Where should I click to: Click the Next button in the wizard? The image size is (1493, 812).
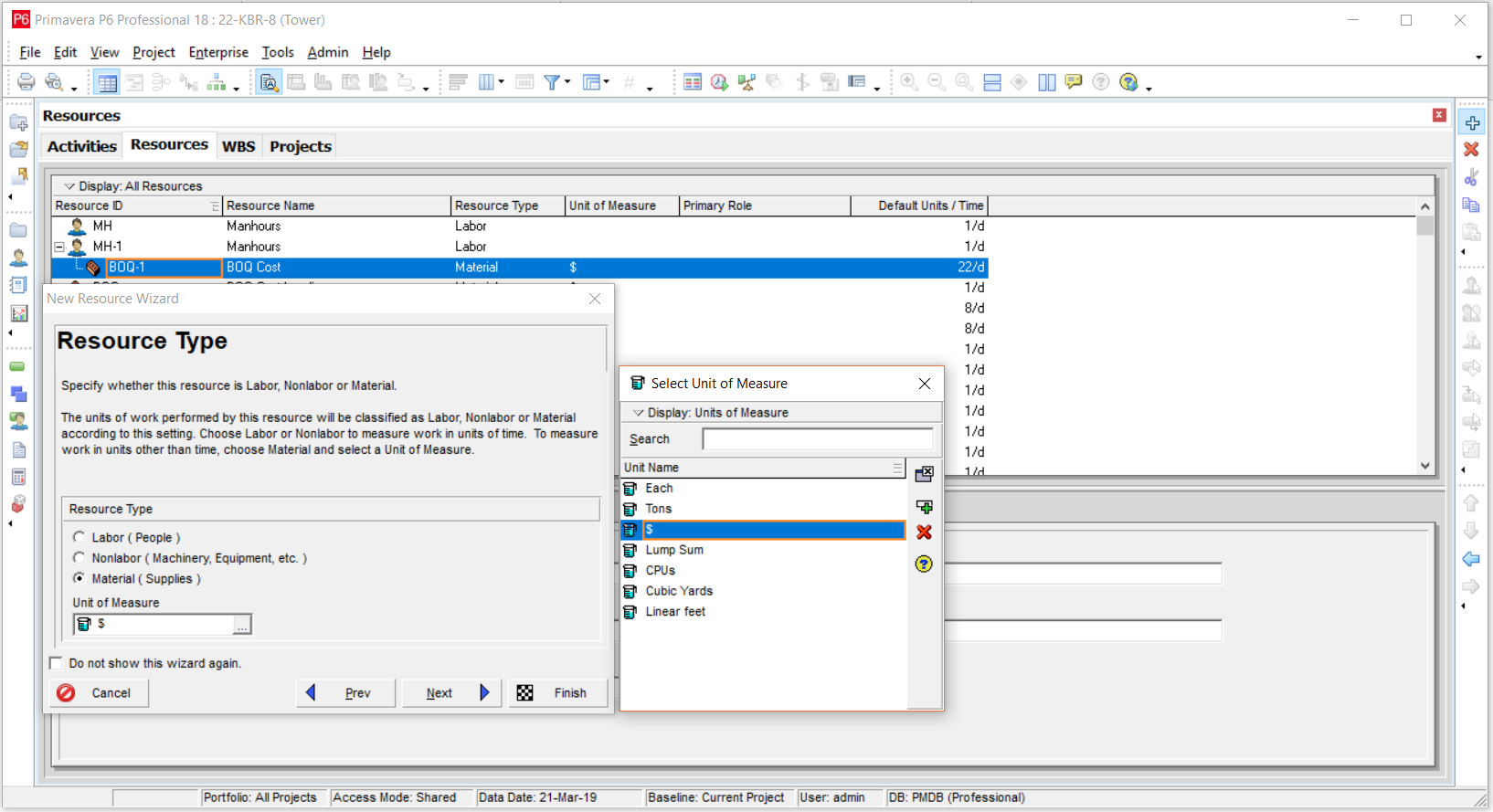[x=451, y=693]
